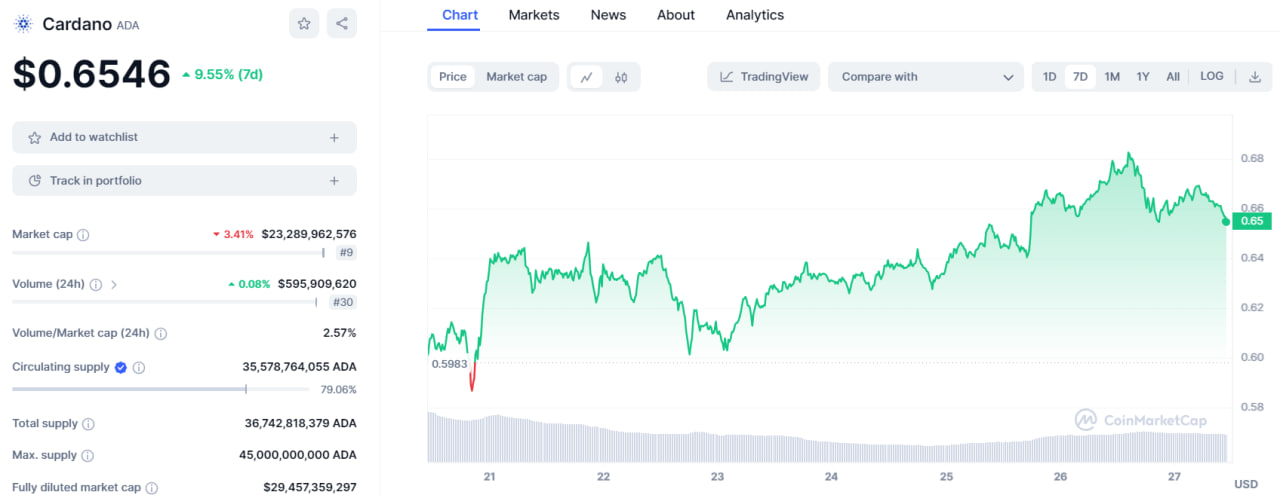The width and height of the screenshot is (1280, 495).
Task: Click Fully diluted market cap info icon
Action: pos(152,488)
